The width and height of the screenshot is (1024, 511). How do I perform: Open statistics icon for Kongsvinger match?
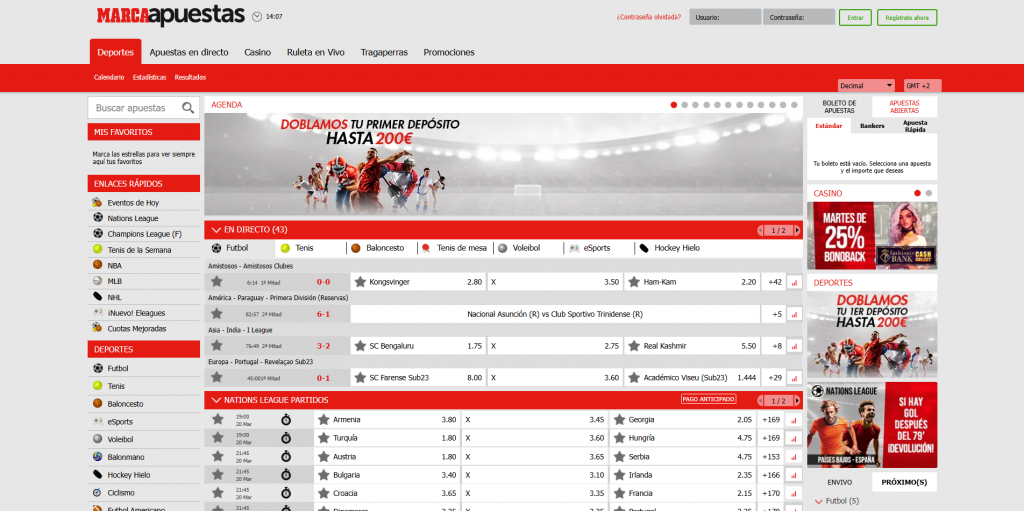(x=794, y=282)
